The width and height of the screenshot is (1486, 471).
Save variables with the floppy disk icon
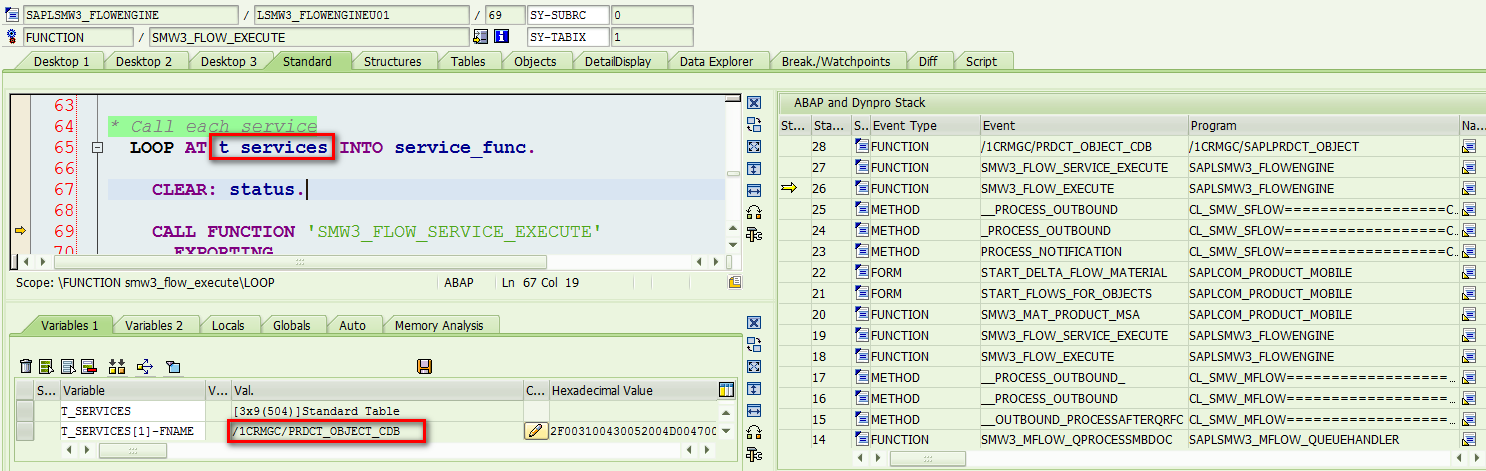[x=424, y=366]
